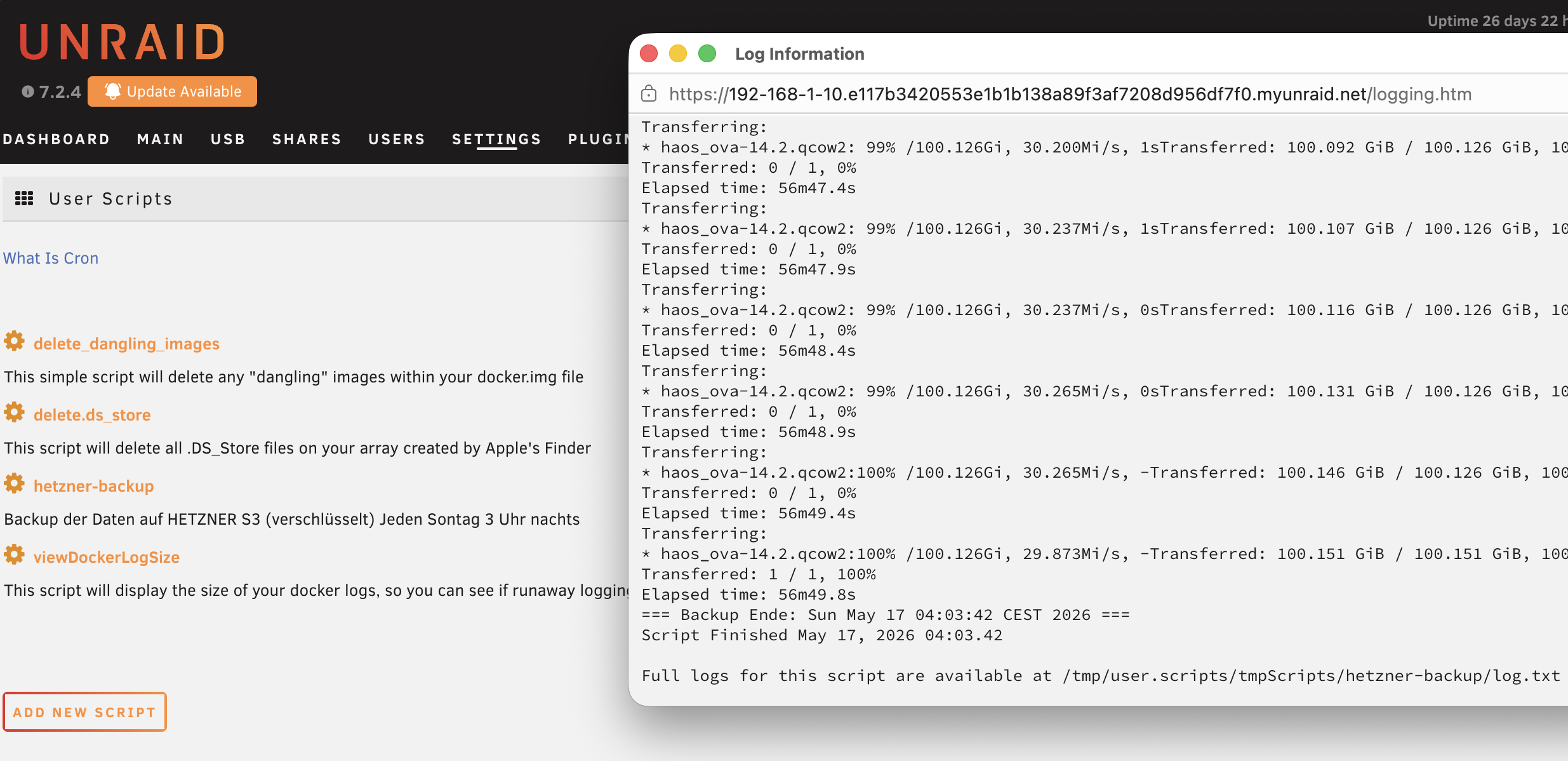Click the log line with 30.200Mi/s transfer rate
1568x761 pixels.
1105,147
